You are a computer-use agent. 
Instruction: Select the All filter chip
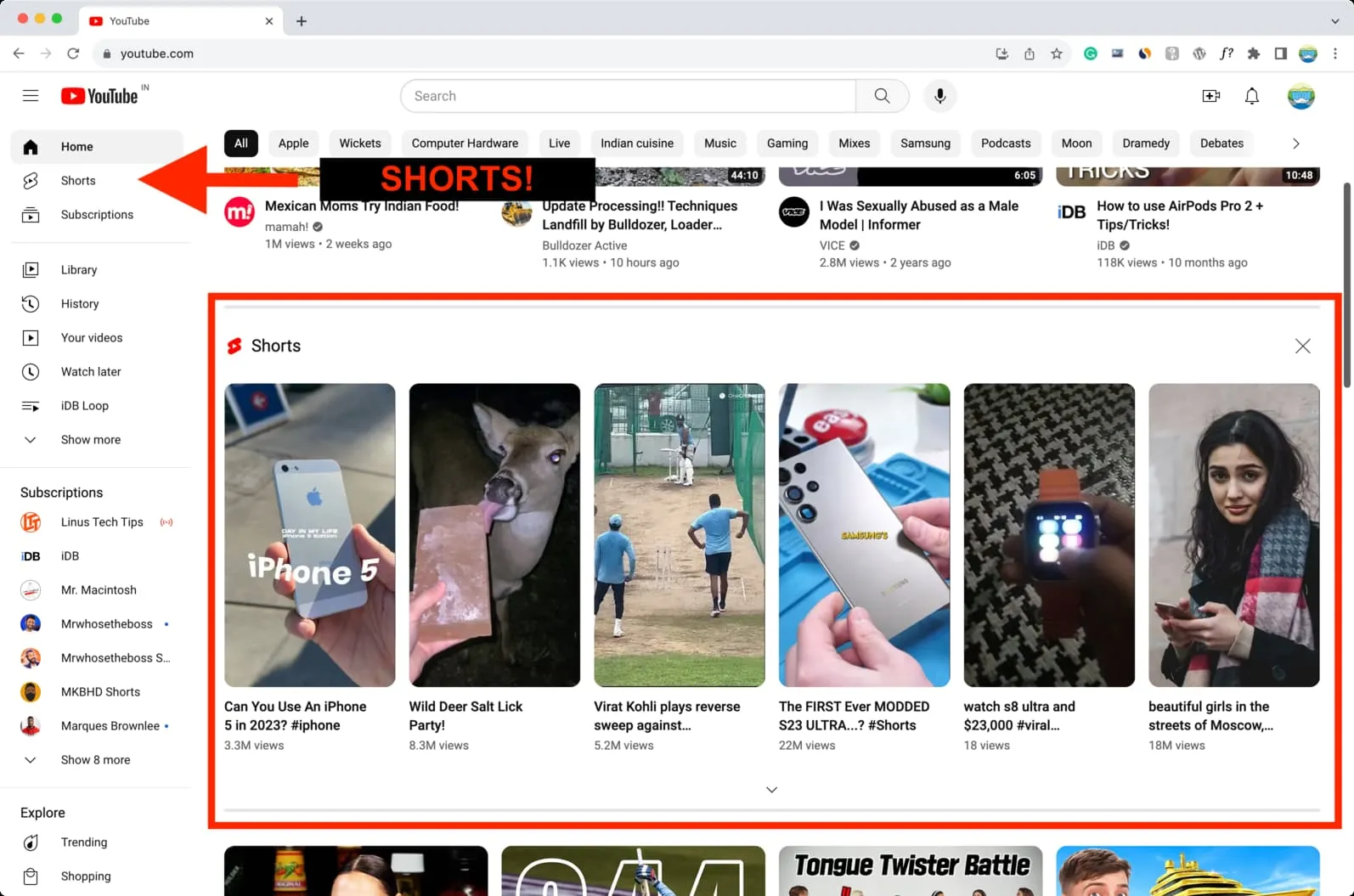pos(241,144)
